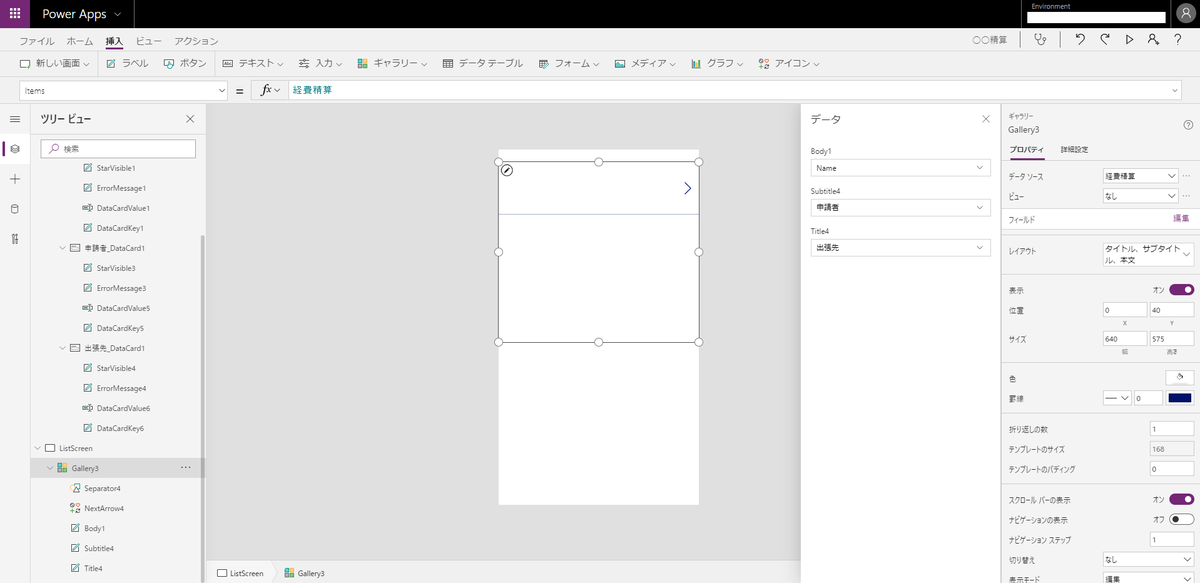This screenshot has height=583, width=1200.
Task: Close the Data panel
Action: click(x=985, y=119)
